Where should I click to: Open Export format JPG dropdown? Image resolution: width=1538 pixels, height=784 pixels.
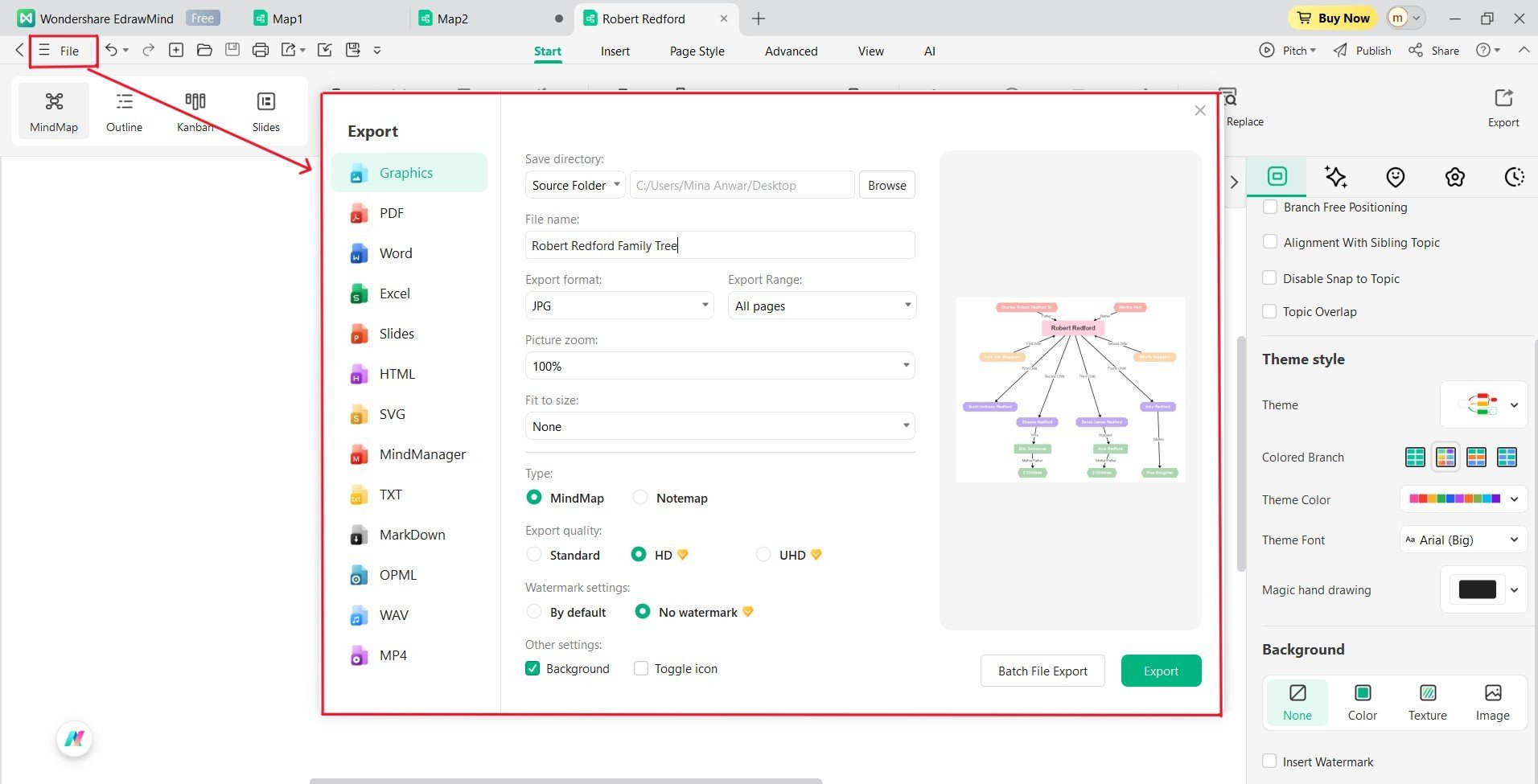619,306
